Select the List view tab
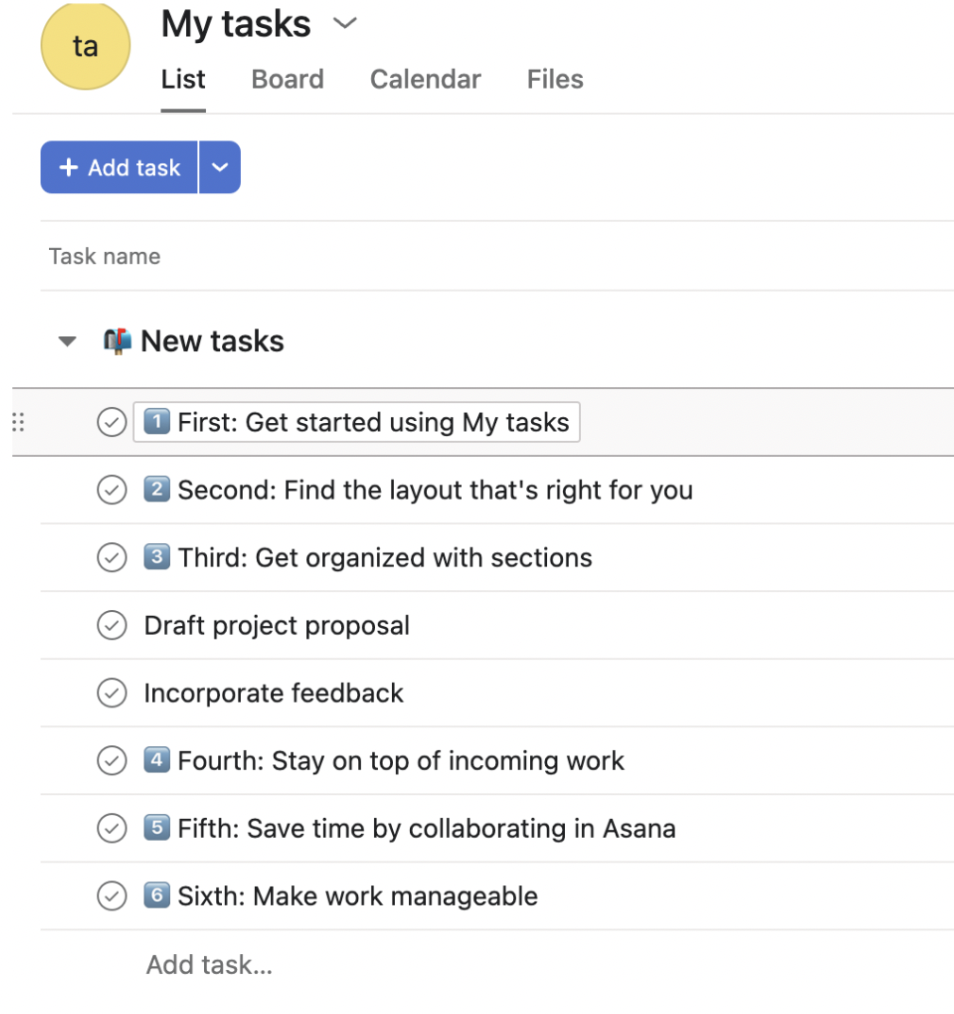The image size is (954, 1014). [182, 79]
